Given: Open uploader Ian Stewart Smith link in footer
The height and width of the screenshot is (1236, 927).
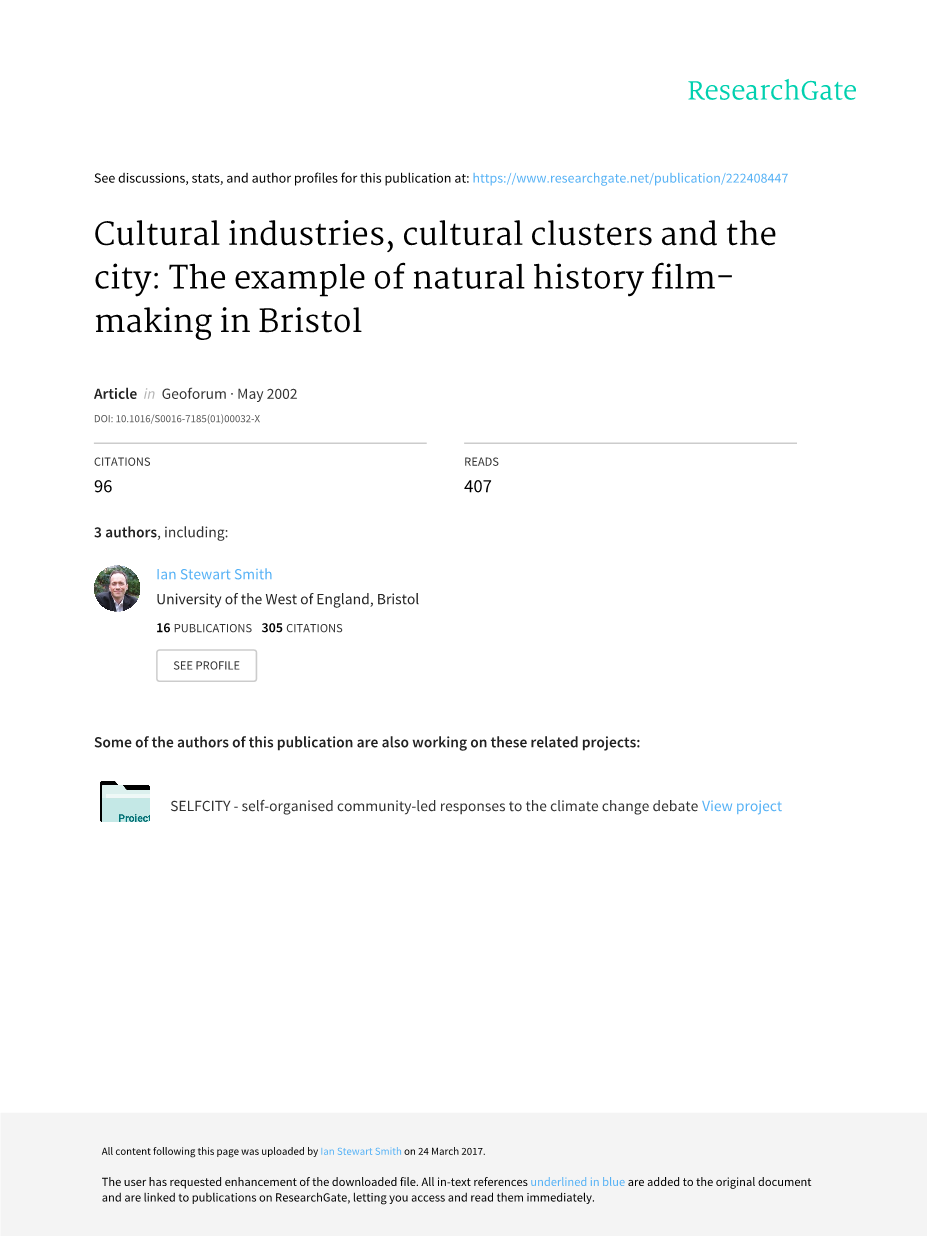Looking at the screenshot, I should coord(361,1152).
